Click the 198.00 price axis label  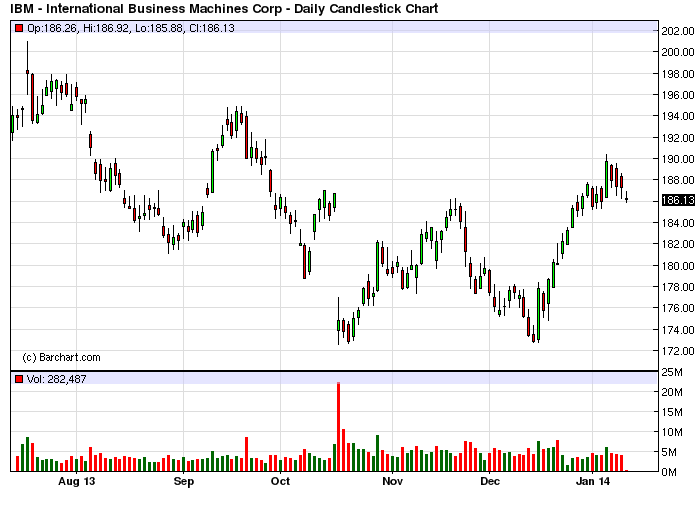click(x=678, y=74)
